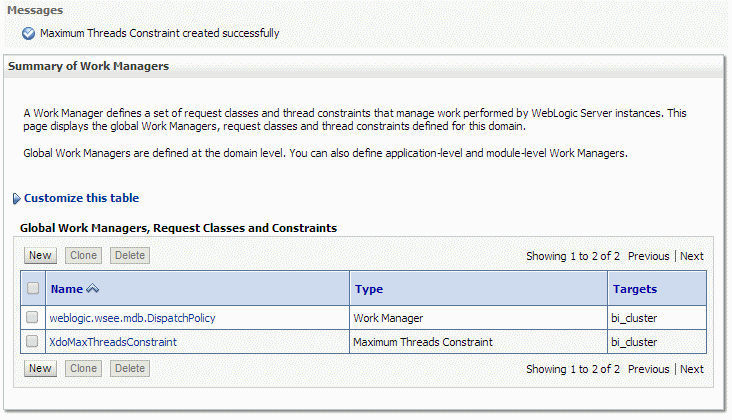Click the success checkmark message icon
The image size is (732, 420).
(x=28, y=33)
